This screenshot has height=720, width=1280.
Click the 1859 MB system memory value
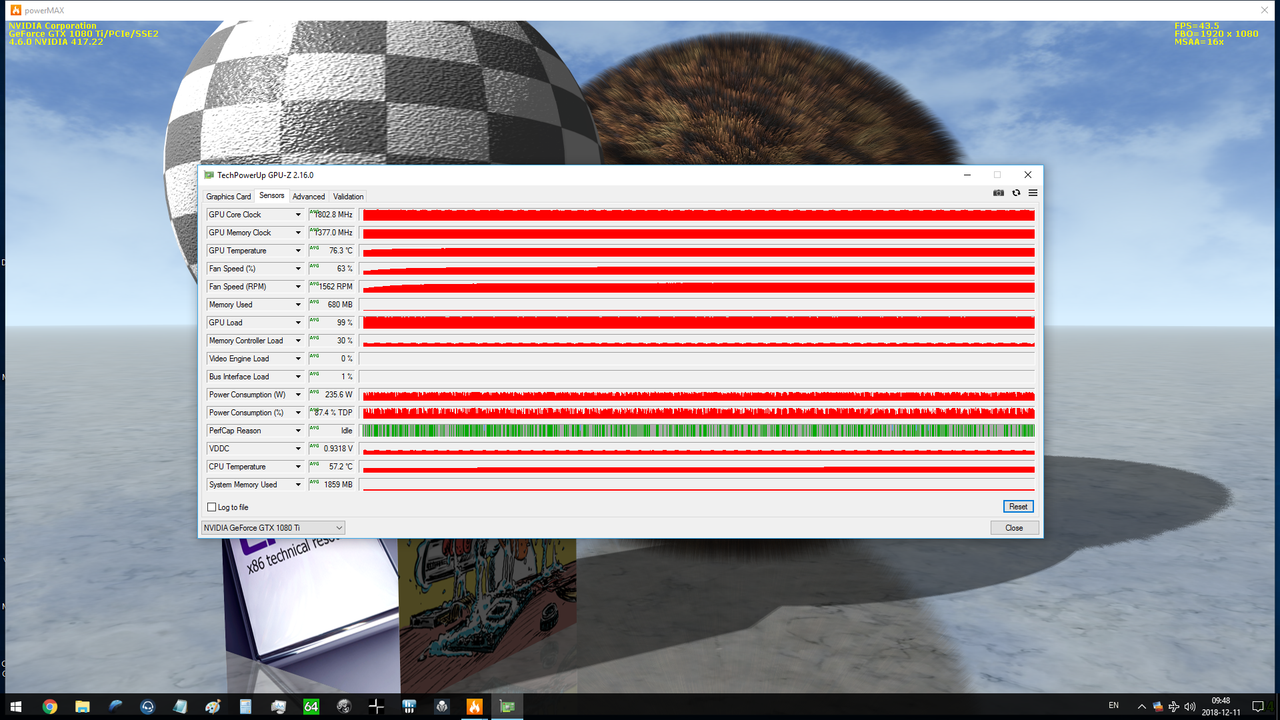coord(332,485)
